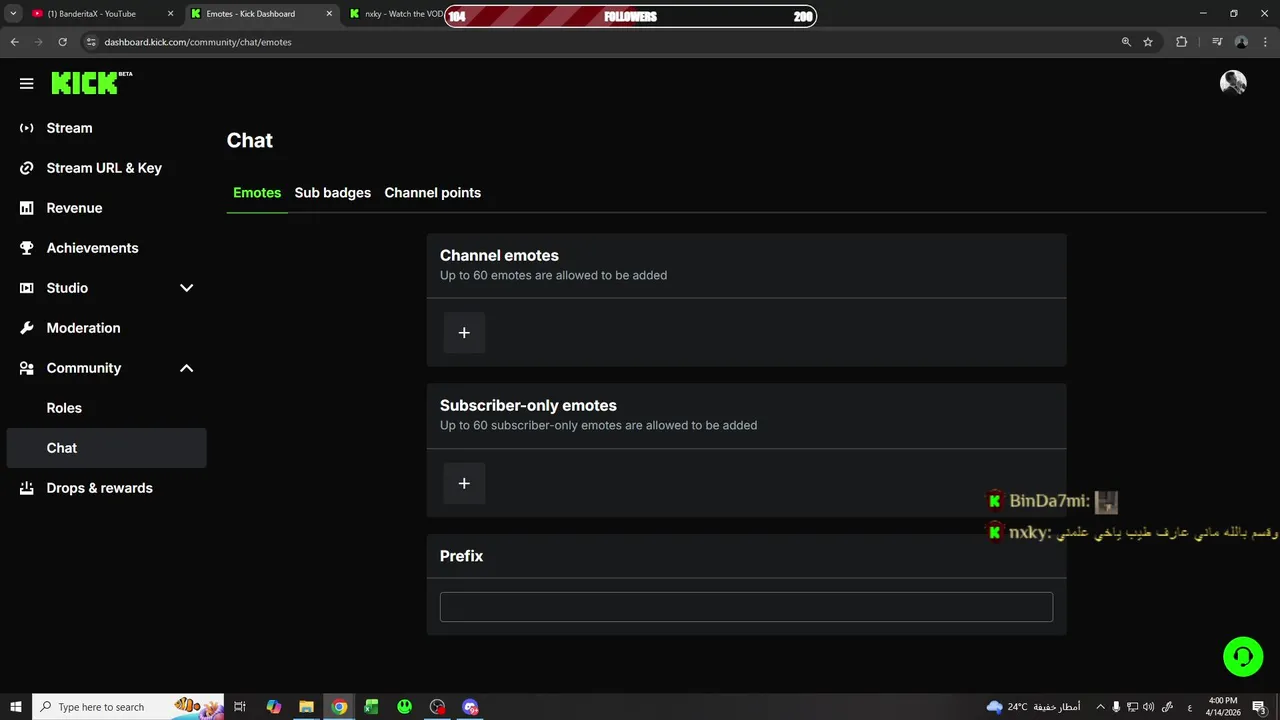Click the Community people icon

tap(27, 368)
